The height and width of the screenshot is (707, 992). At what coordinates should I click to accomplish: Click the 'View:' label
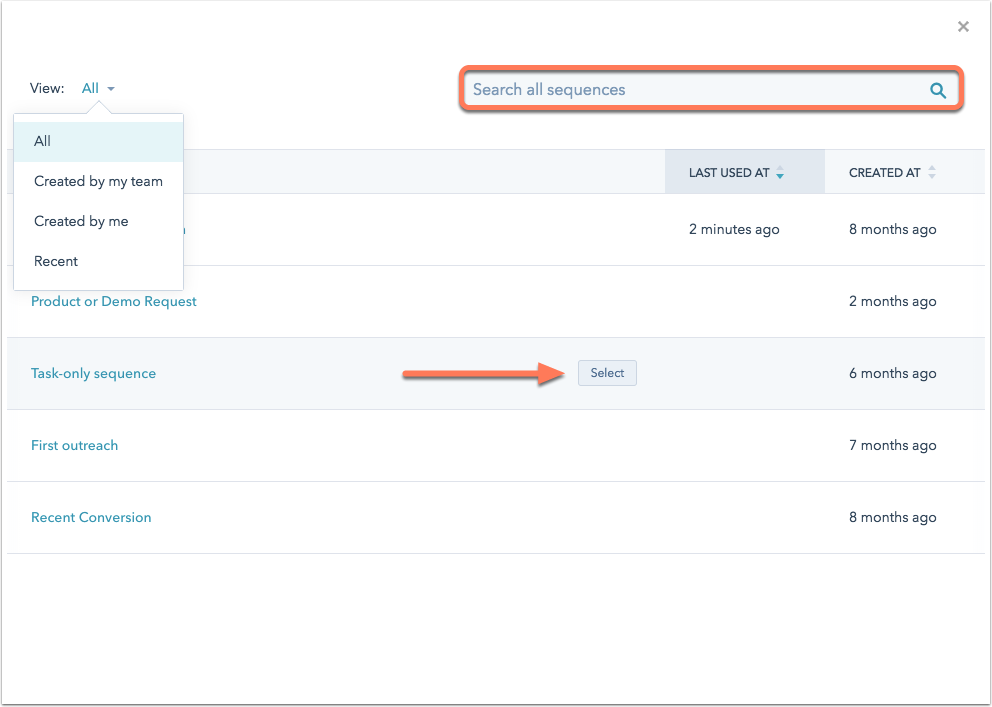pos(47,89)
